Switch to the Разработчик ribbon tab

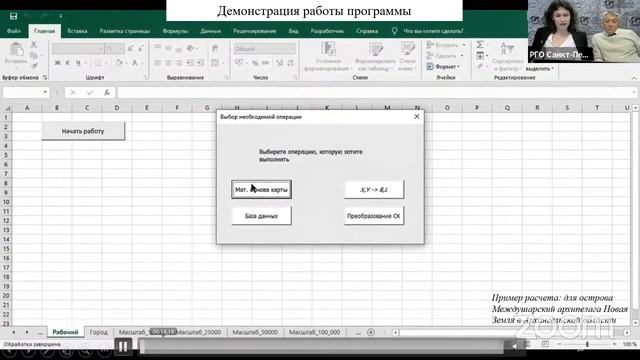tap(327, 31)
